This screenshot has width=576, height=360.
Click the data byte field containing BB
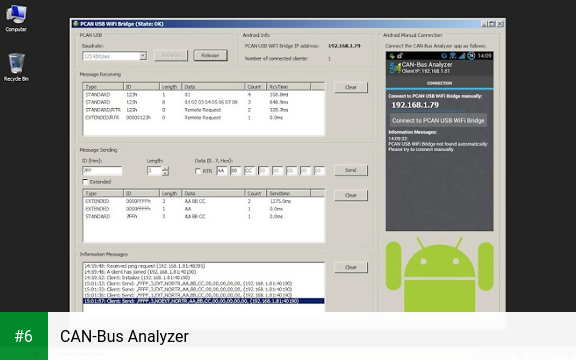pyautogui.click(x=235, y=171)
